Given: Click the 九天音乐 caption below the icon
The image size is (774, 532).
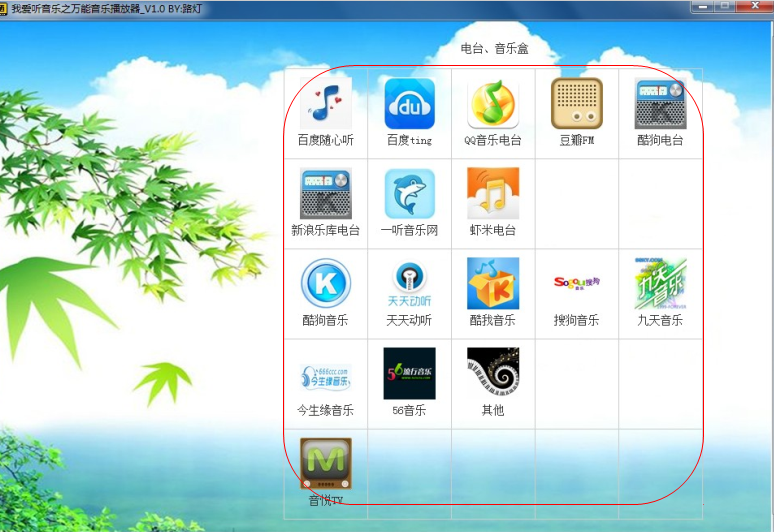Looking at the screenshot, I should click(x=660, y=320).
